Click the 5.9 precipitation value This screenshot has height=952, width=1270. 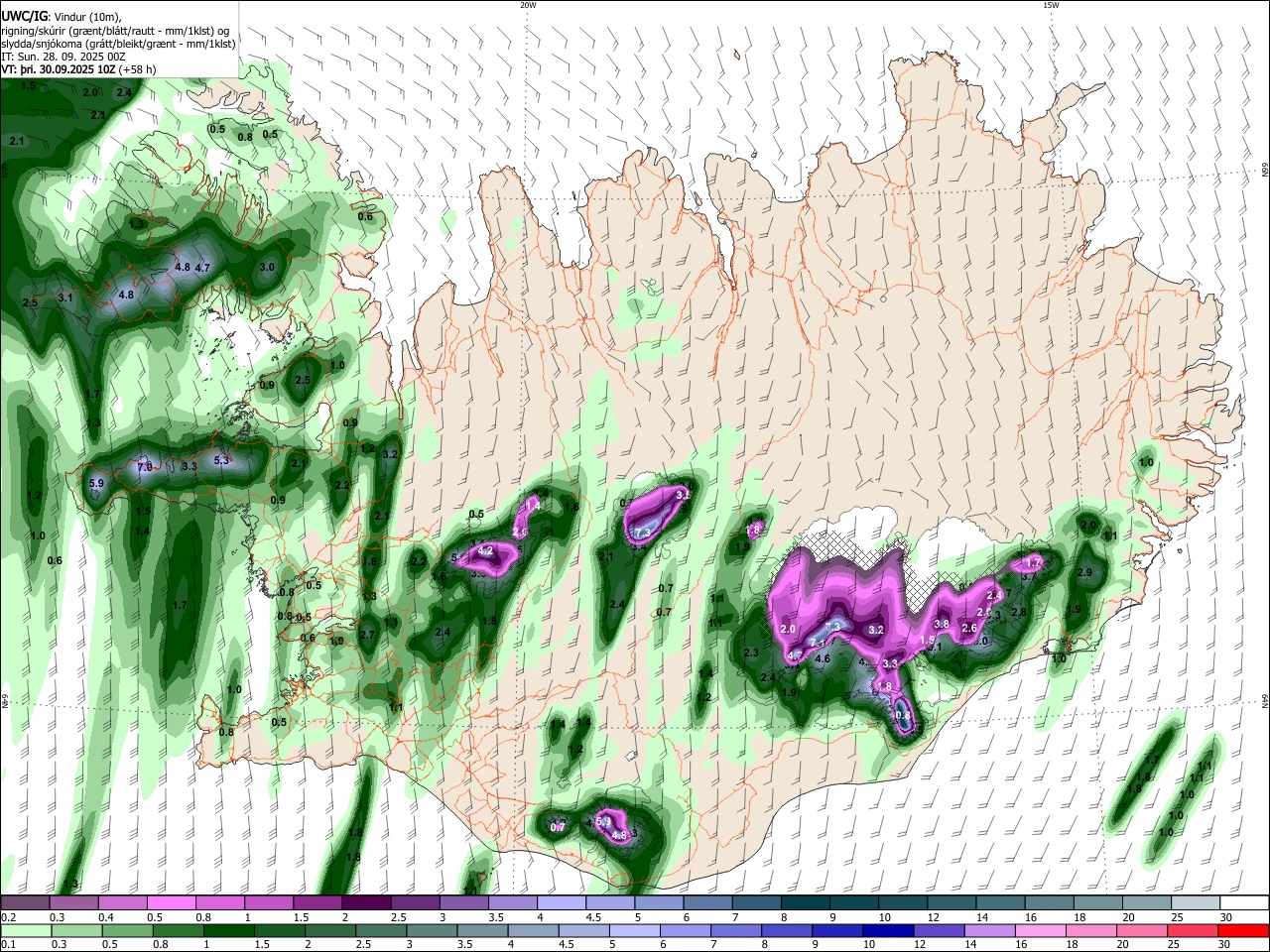[x=96, y=484]
